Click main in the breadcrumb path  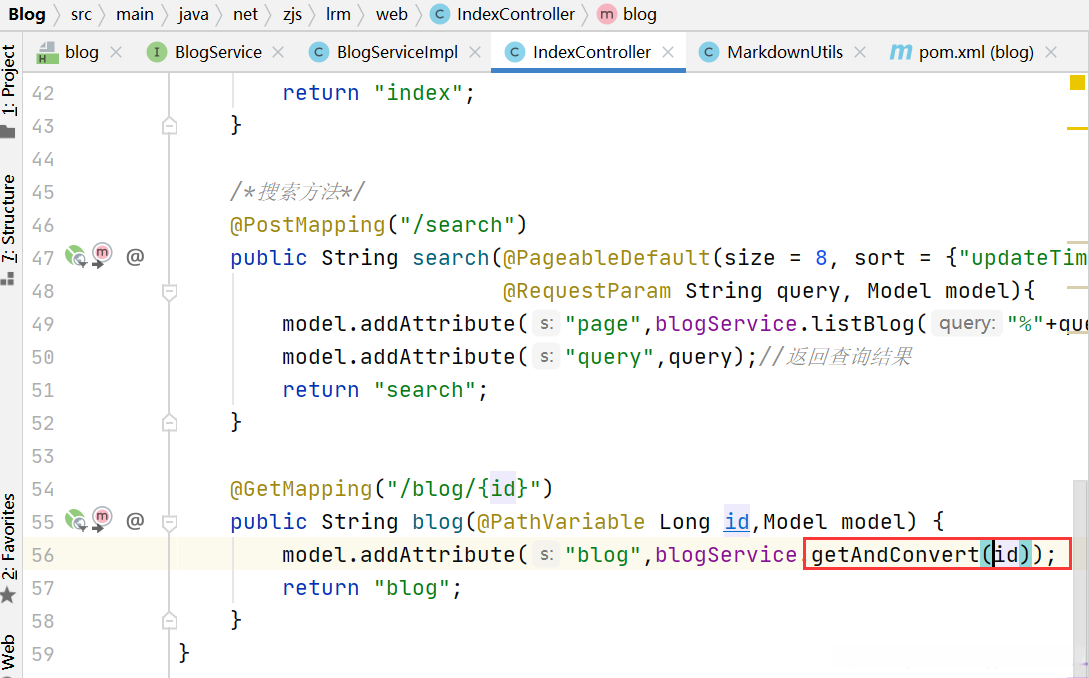coord(135,14)
